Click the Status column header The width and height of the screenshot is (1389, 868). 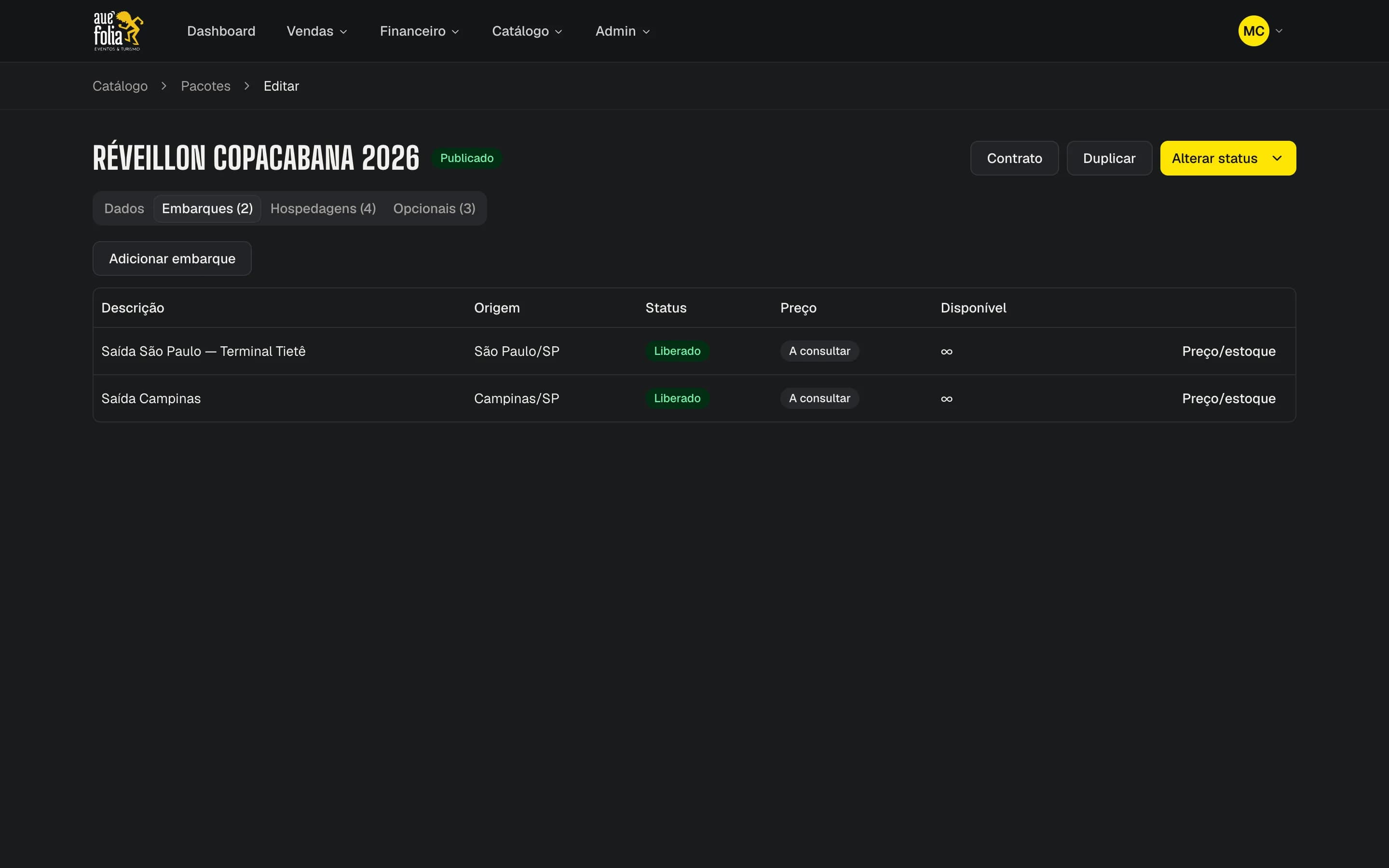[x=666, y=308]
